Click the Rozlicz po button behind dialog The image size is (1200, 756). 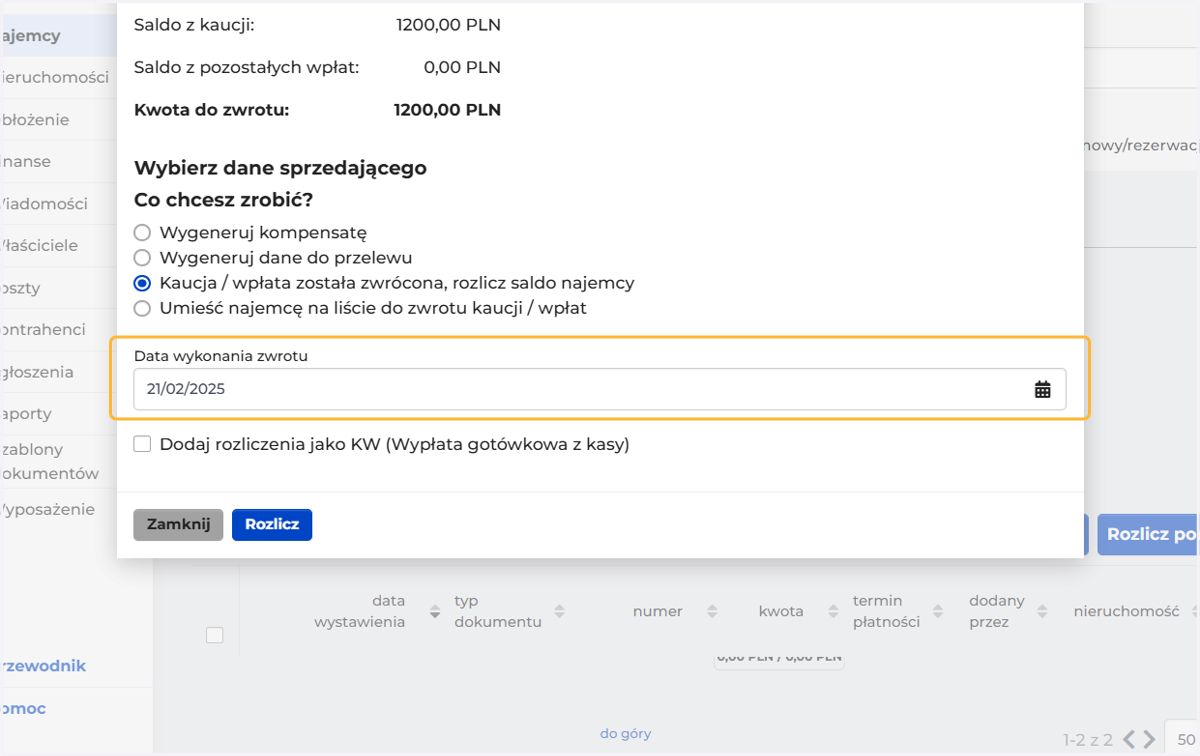click(x=1148, y=535)
